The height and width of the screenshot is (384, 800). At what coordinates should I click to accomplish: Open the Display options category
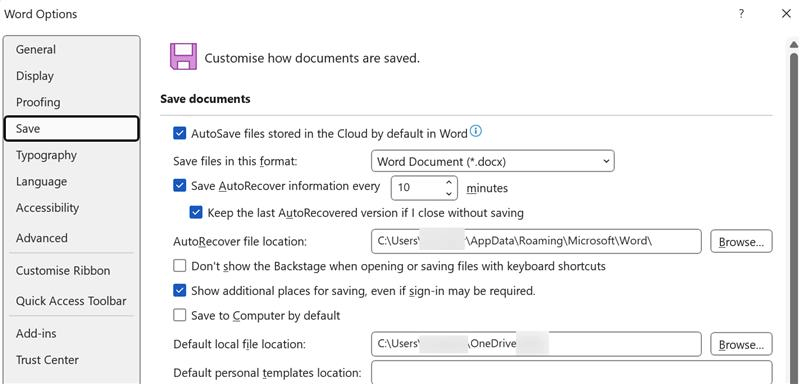pos(71,76)
